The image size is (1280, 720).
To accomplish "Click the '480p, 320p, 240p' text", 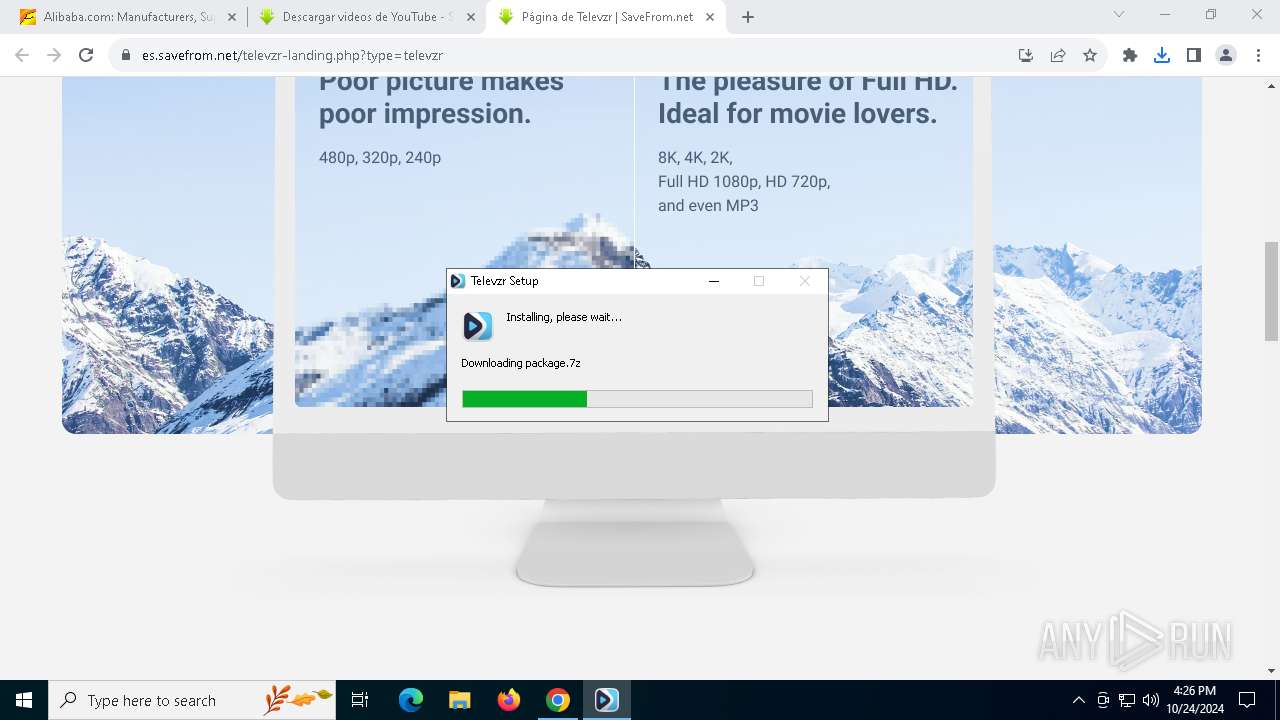I will 380,158.
